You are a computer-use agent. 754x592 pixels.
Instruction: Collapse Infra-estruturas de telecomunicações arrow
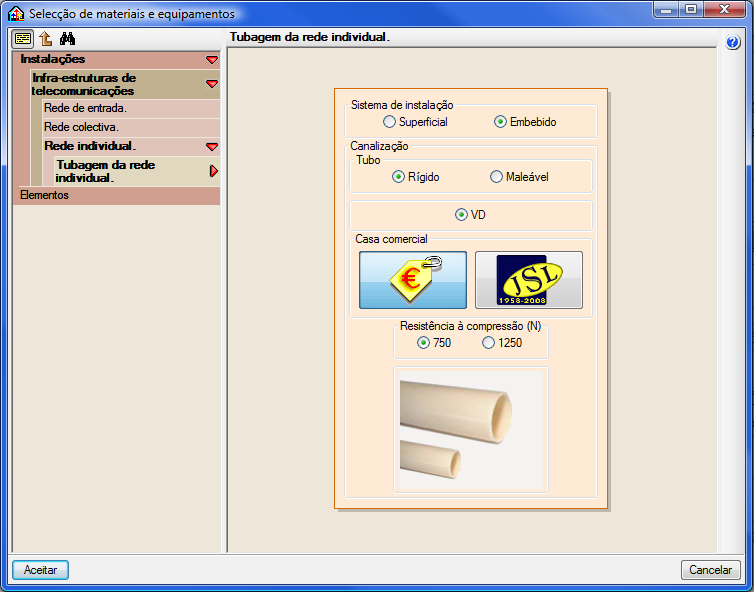click(211, 84)
